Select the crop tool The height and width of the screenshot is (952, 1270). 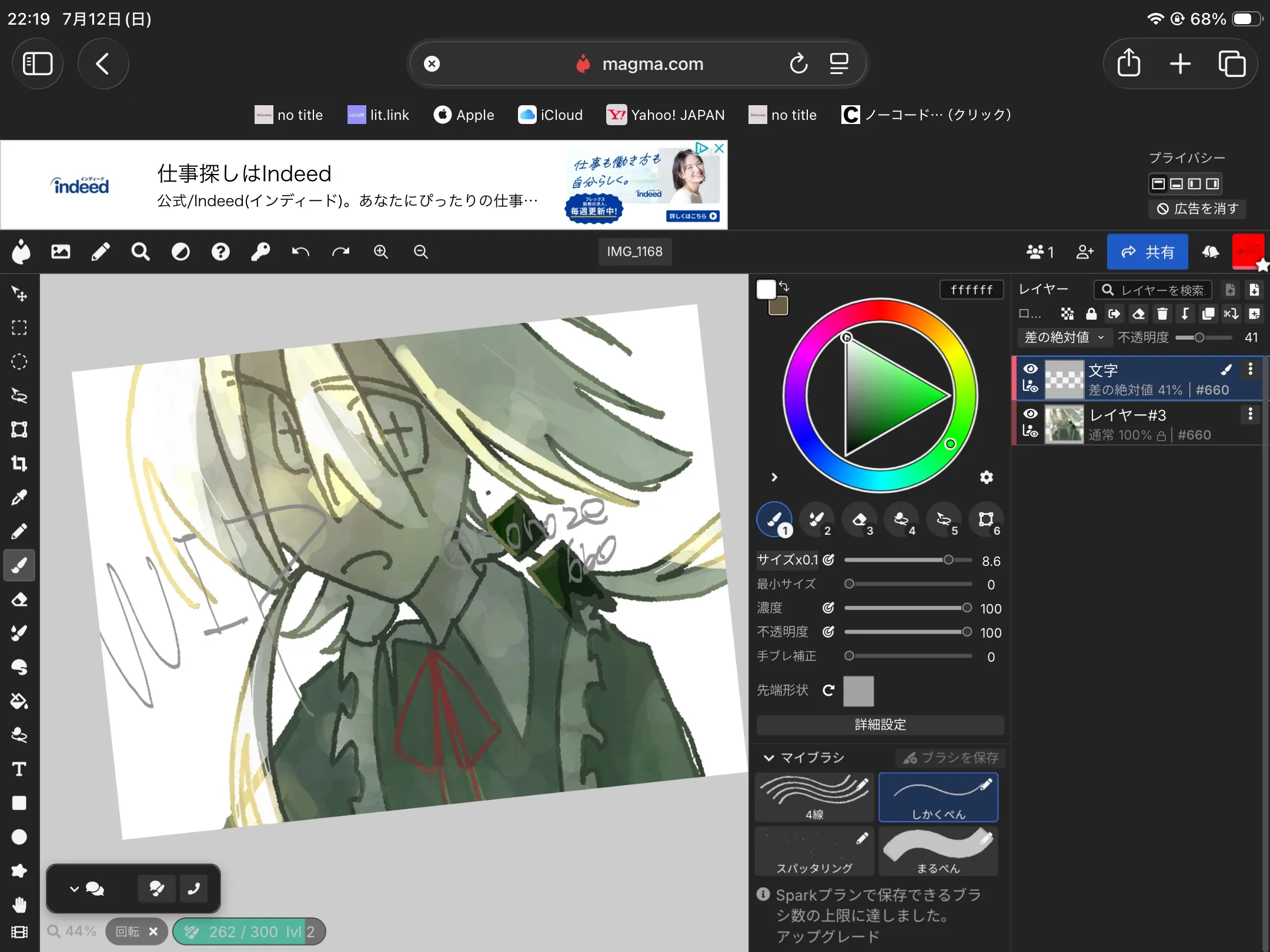point(19,464)
